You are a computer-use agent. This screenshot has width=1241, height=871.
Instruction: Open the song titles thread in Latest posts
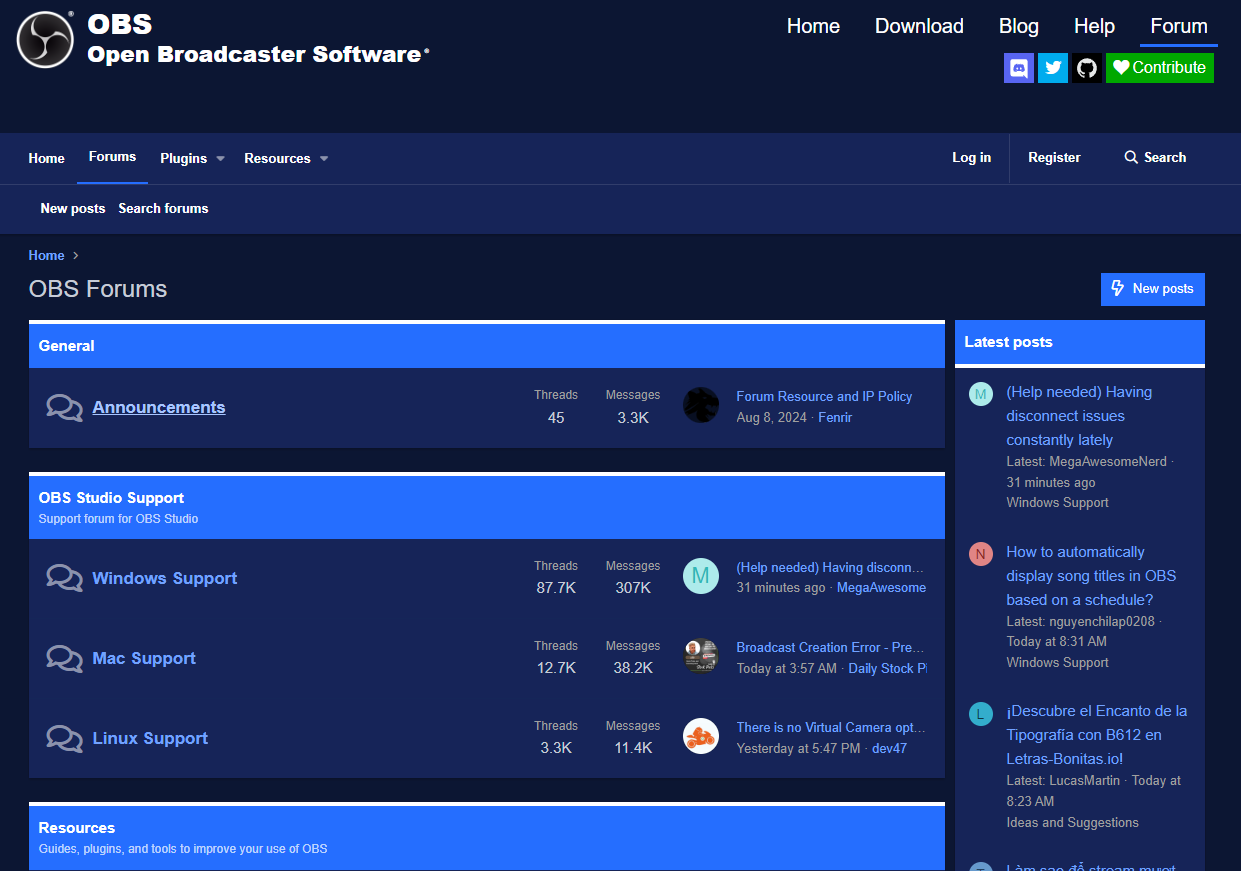pyautogui.click(x=1091, y=576)
